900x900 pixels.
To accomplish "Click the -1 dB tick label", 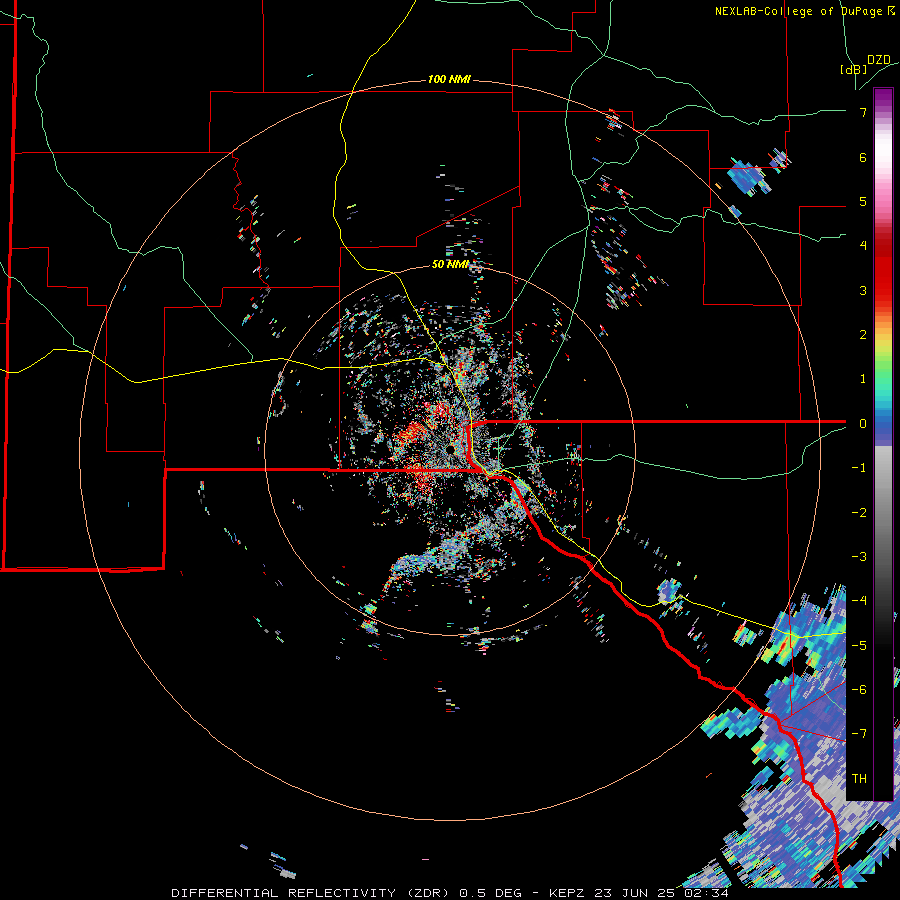I will point(859,468).
